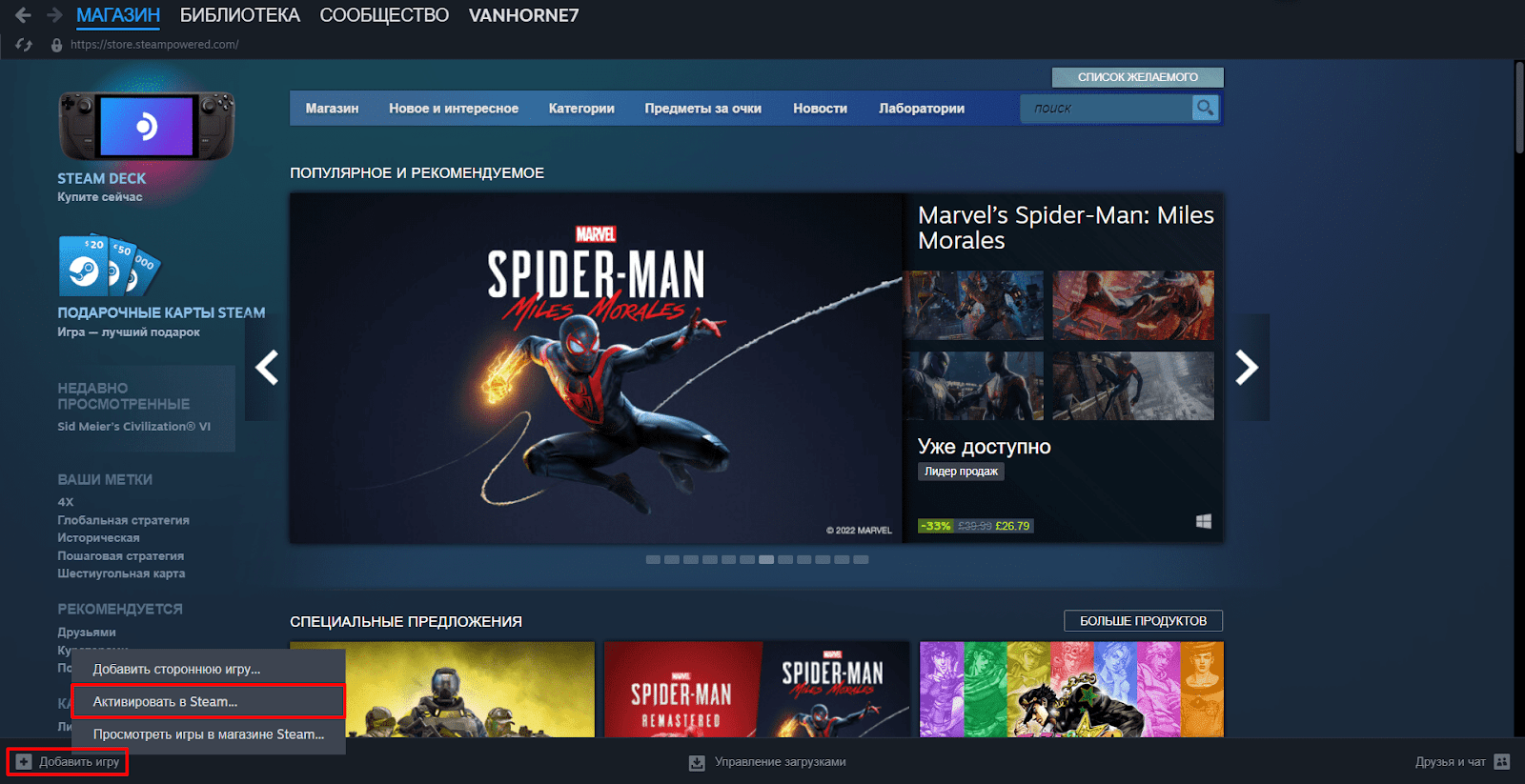Click the Steam Deck console image
This screenshot has height=784, width=1525.
[147, 126]
